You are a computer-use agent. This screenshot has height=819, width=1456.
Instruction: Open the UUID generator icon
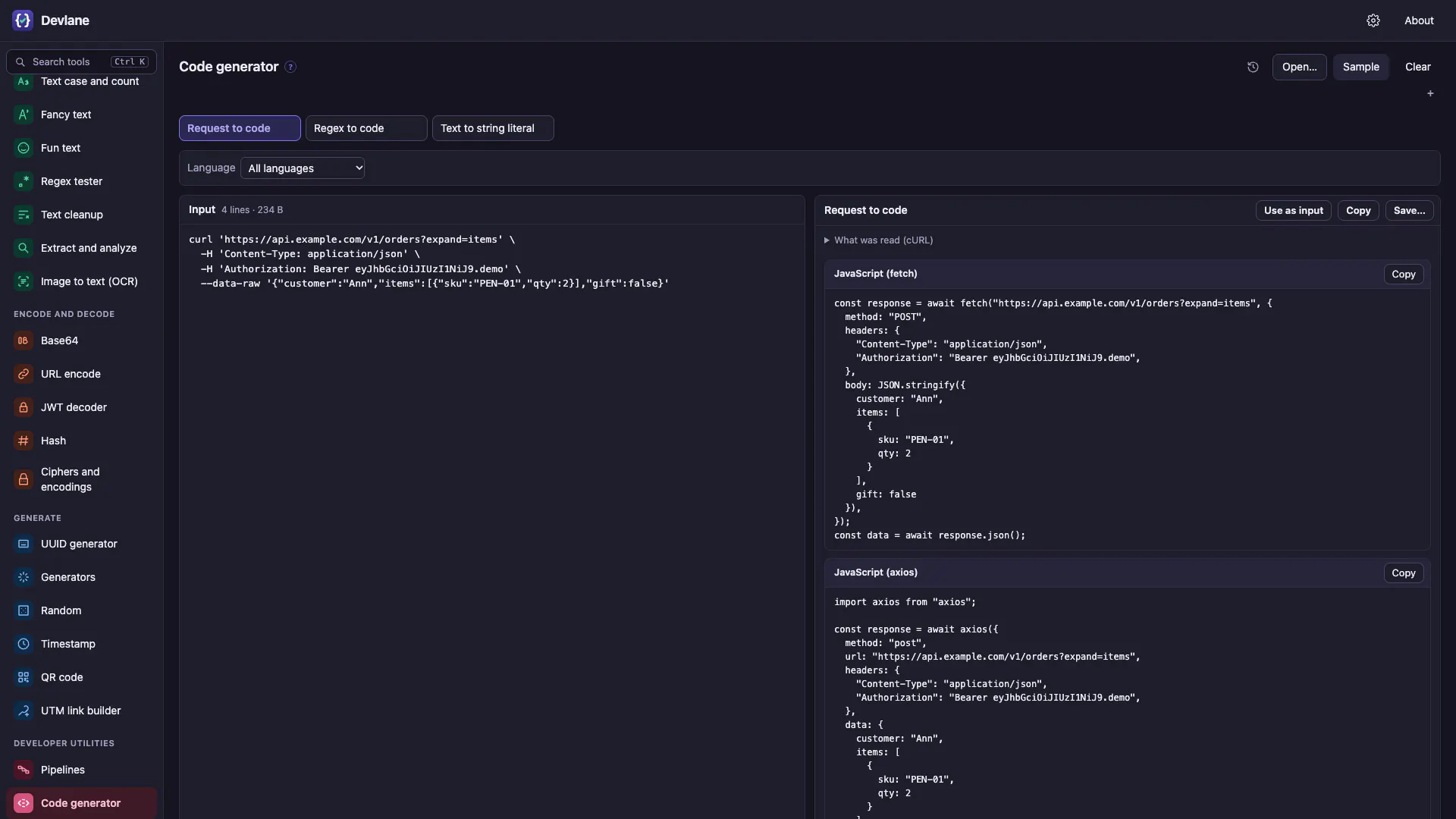[x=24, y=544]
